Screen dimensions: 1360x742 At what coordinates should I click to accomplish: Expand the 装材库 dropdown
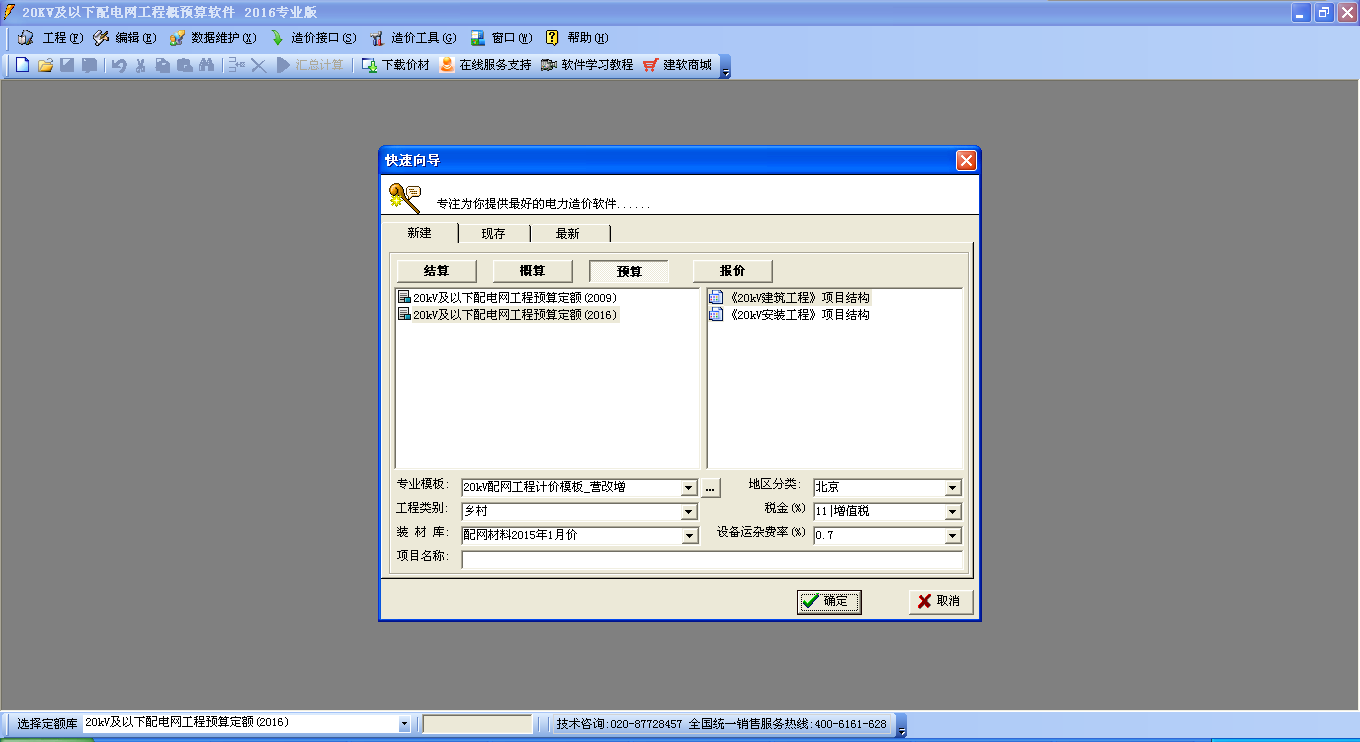(689, 536)
